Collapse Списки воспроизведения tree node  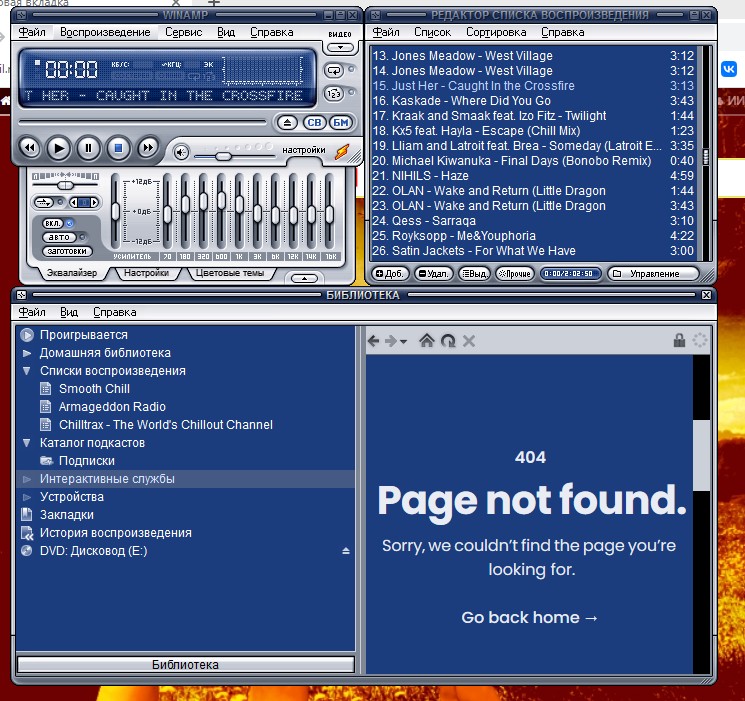tap(27, 371)
